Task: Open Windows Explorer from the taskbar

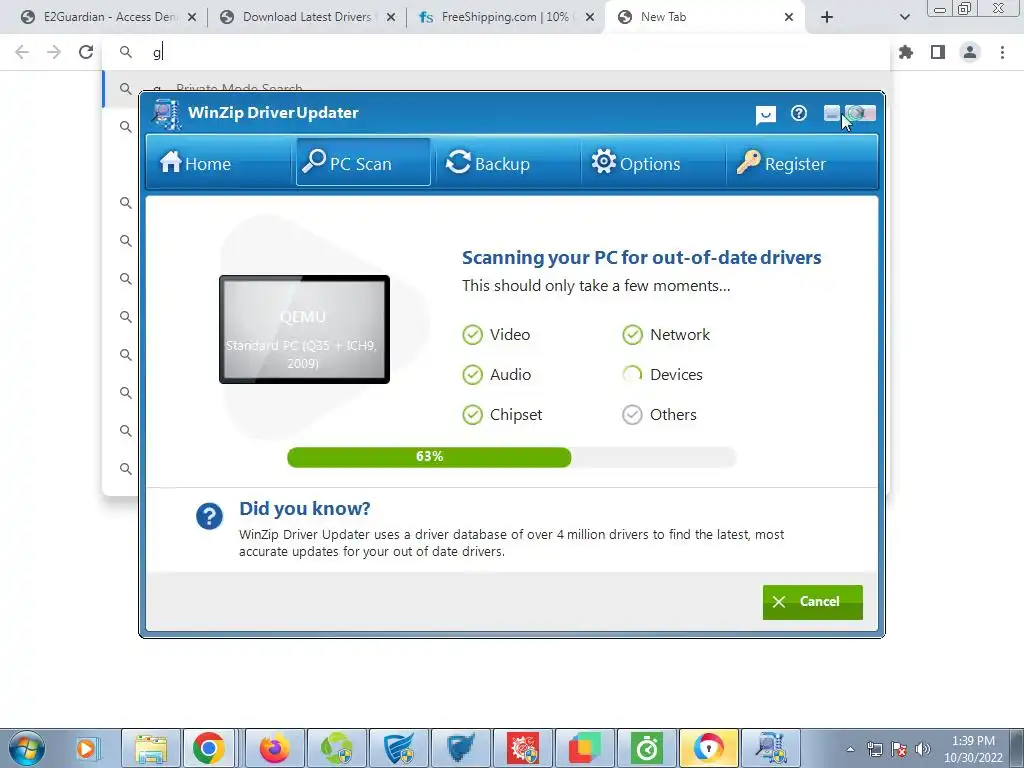Action: (x=150, y=748)
